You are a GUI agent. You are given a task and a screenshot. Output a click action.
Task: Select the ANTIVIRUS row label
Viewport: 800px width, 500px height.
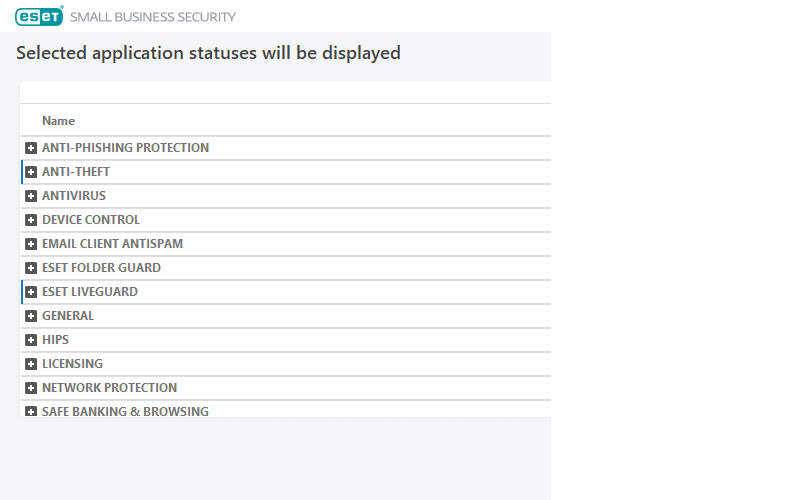tap(74, 196)
